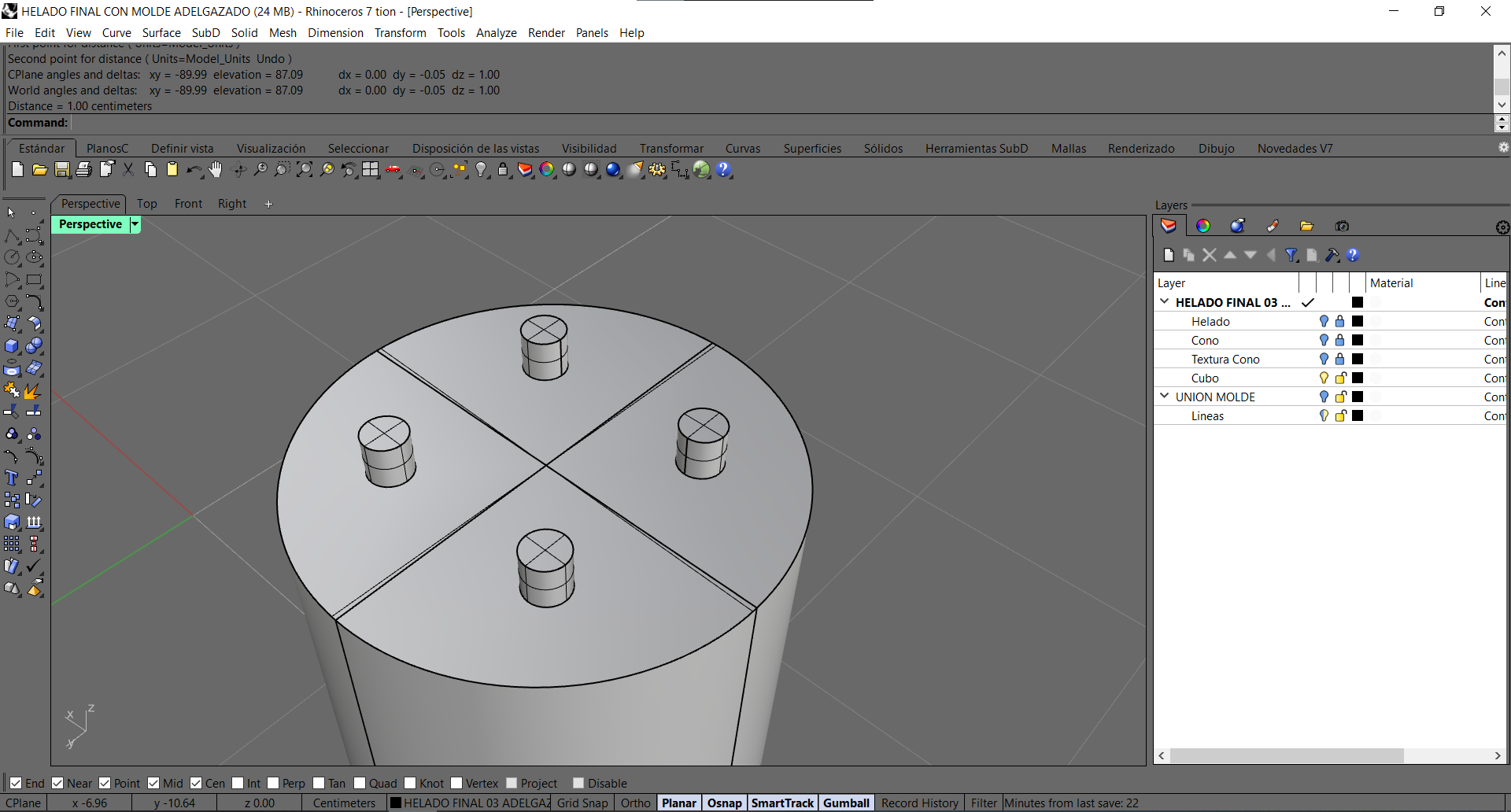Viewport: 1511px width, 812px height.
Task: Enable the Quad osnap checkbox
Action: (360, 783)
